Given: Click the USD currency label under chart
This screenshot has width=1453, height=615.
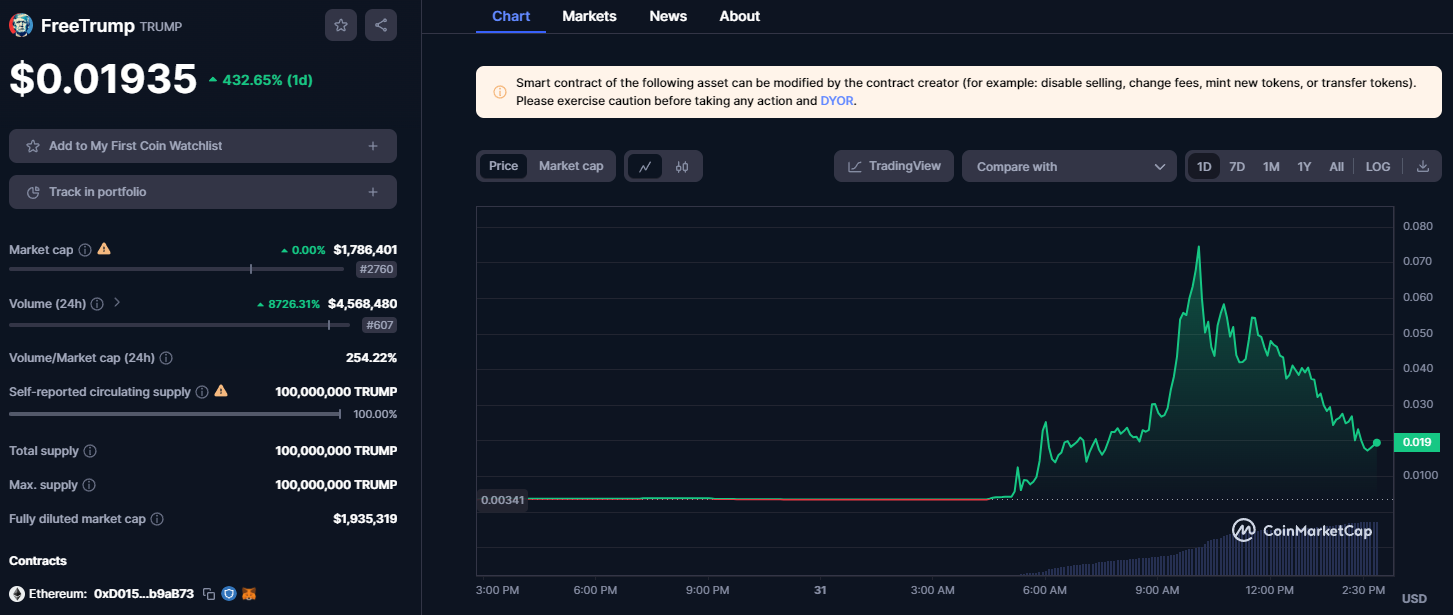Looking at the screenshot, I should pos(1414,599).
